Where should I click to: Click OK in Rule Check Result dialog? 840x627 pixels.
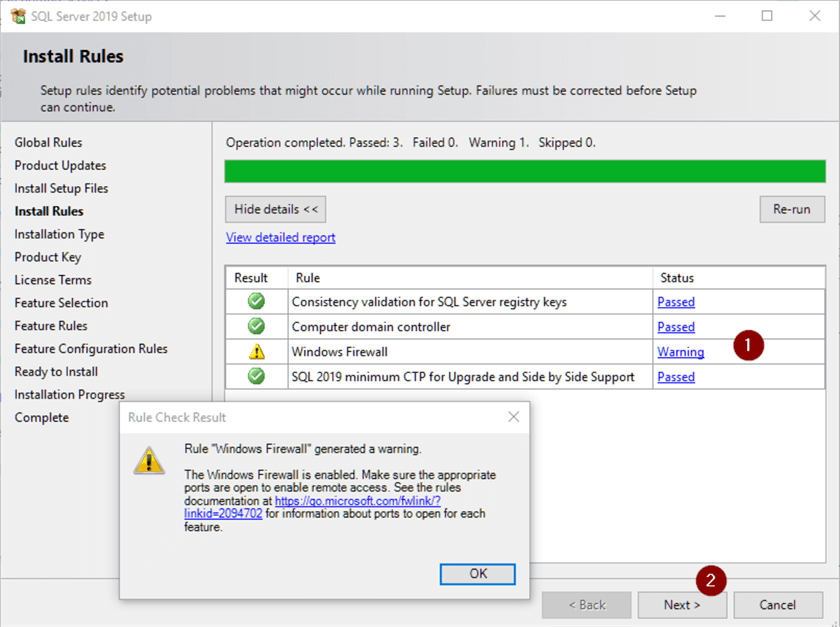477,574
